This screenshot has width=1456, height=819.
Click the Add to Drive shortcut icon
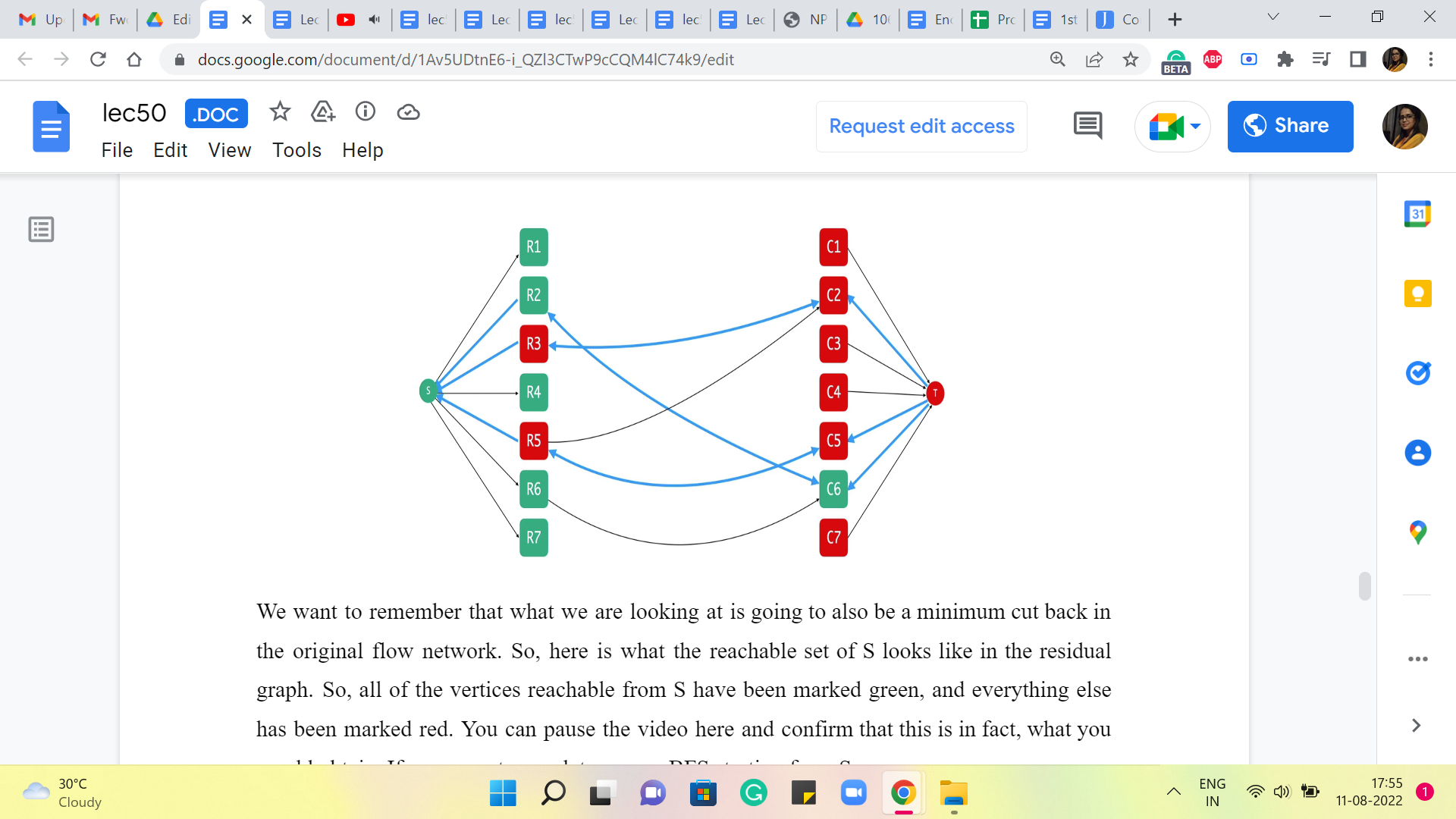tap(323, 112)
